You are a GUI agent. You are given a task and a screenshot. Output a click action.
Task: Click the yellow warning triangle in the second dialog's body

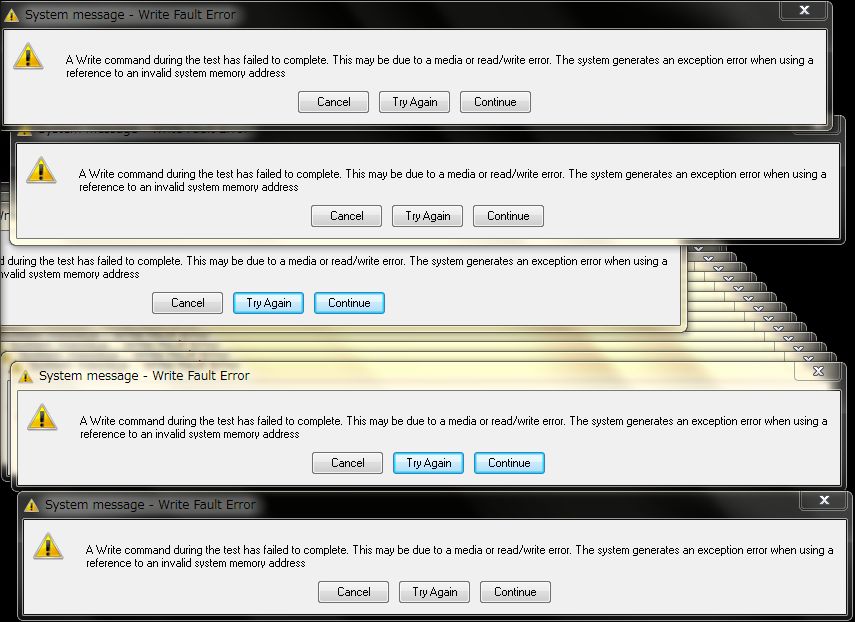(x=41, y=170)
